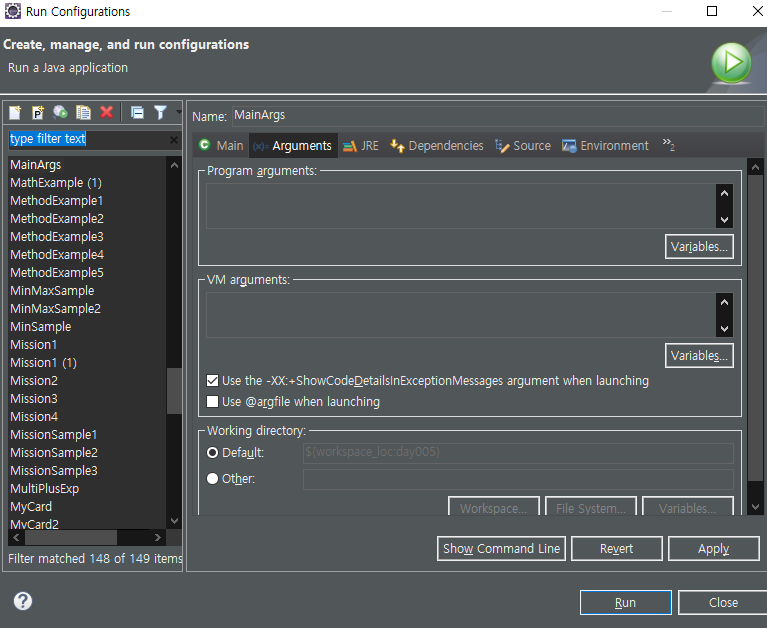Click the Close button

tap(723, 603)
